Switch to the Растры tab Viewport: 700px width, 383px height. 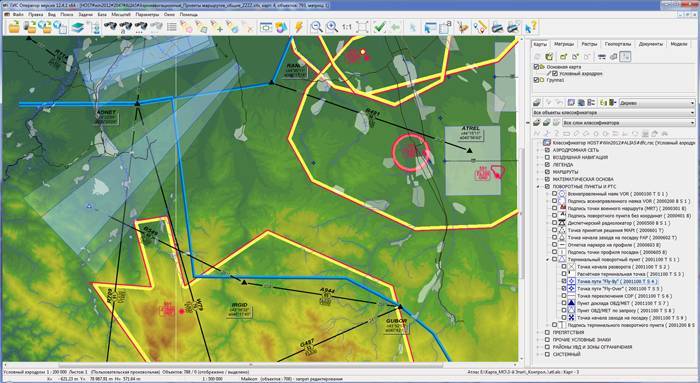(589, 44)
